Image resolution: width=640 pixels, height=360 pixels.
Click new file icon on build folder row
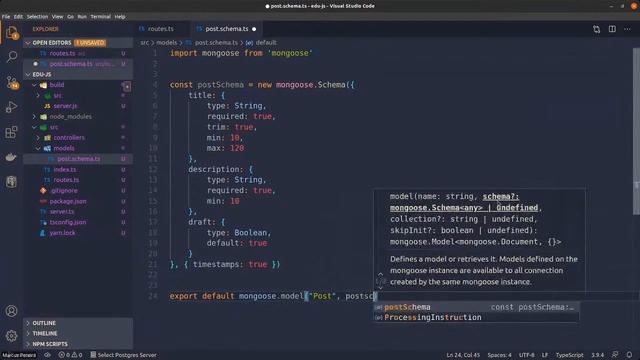(x=127, y=86)
